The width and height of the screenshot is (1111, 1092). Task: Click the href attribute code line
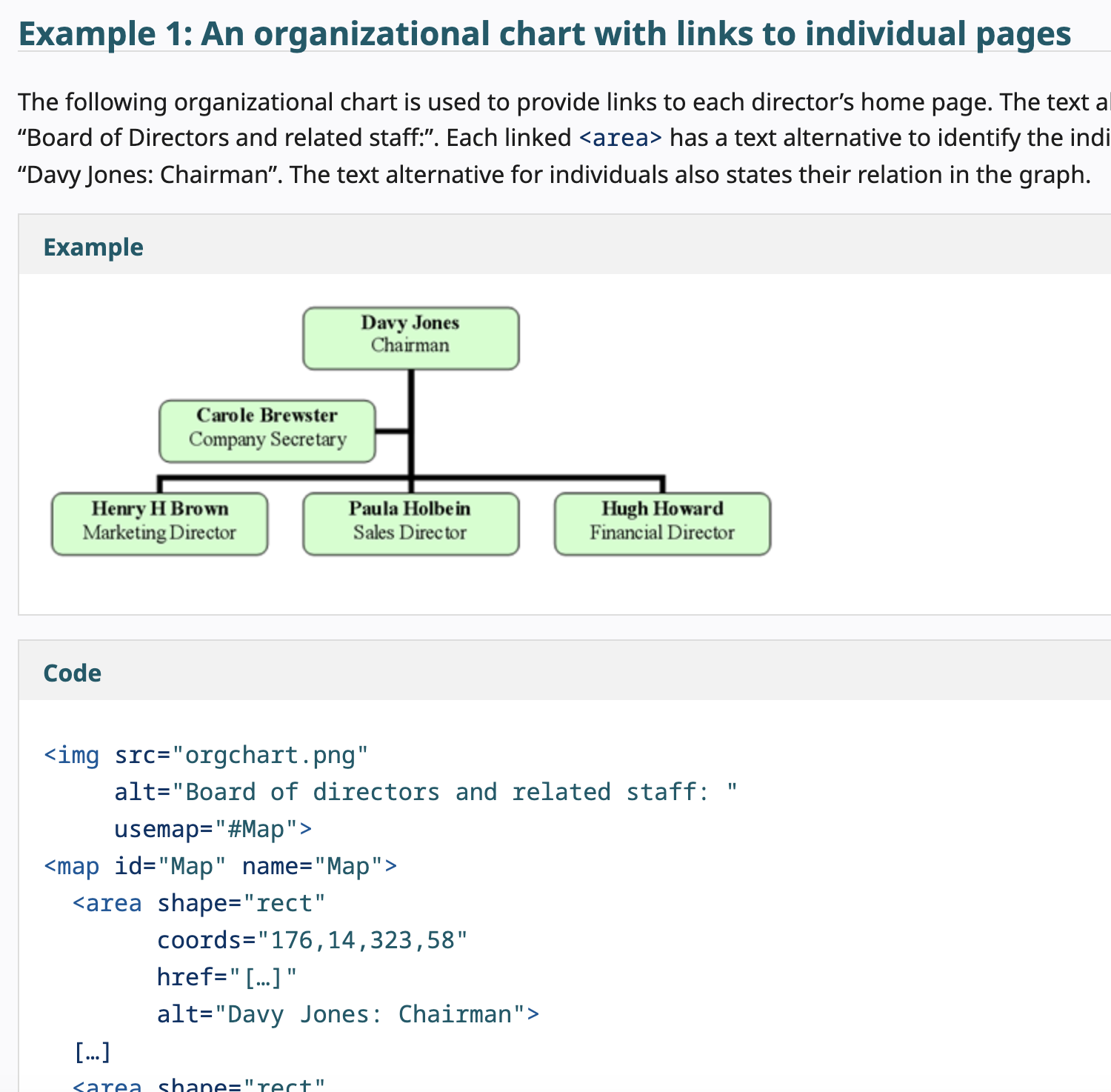227,977
